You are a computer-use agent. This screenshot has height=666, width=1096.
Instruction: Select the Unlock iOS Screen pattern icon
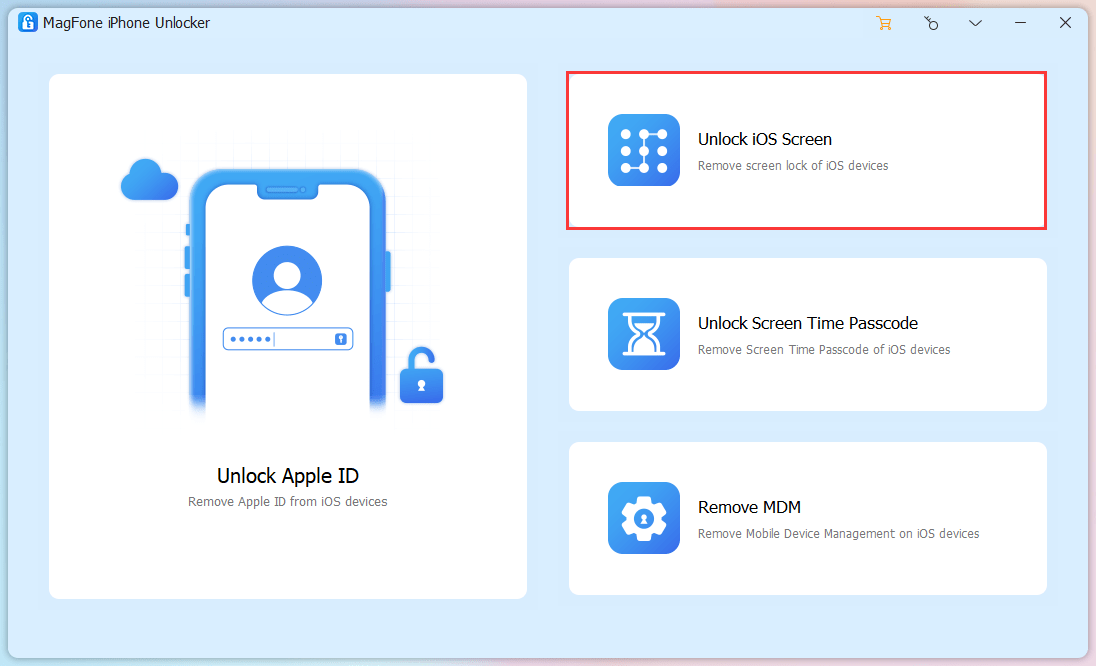[643, 150]
